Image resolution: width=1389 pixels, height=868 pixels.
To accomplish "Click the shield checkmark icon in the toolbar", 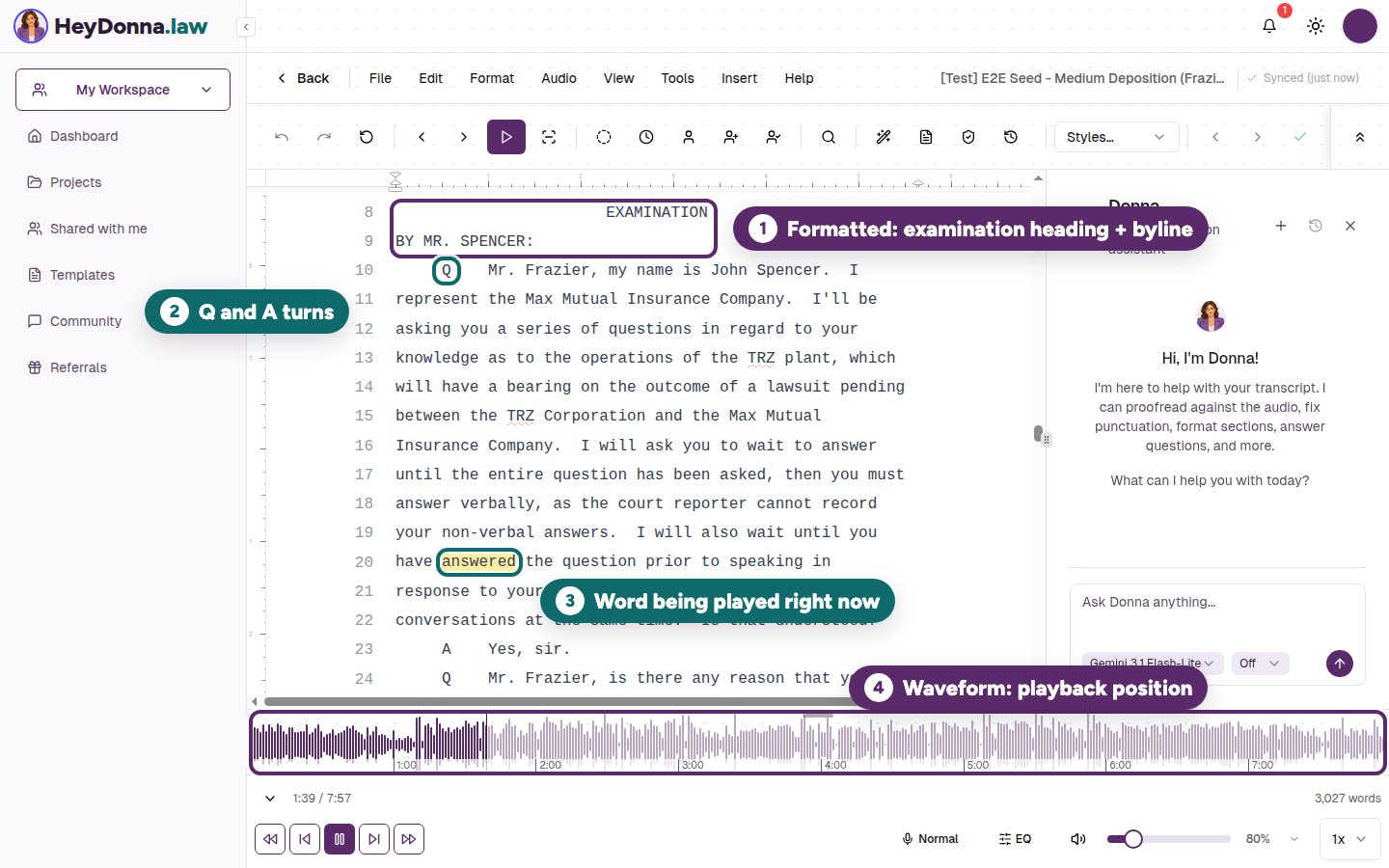I will click(968, 137).
